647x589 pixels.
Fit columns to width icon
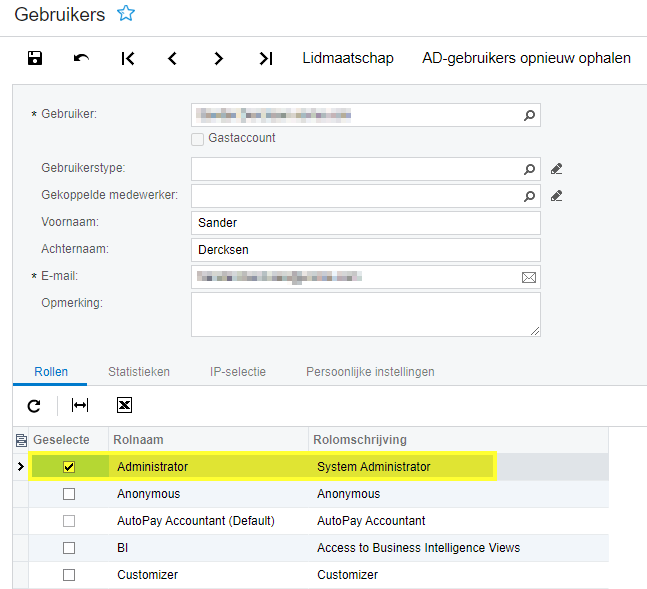coord(80,405)
